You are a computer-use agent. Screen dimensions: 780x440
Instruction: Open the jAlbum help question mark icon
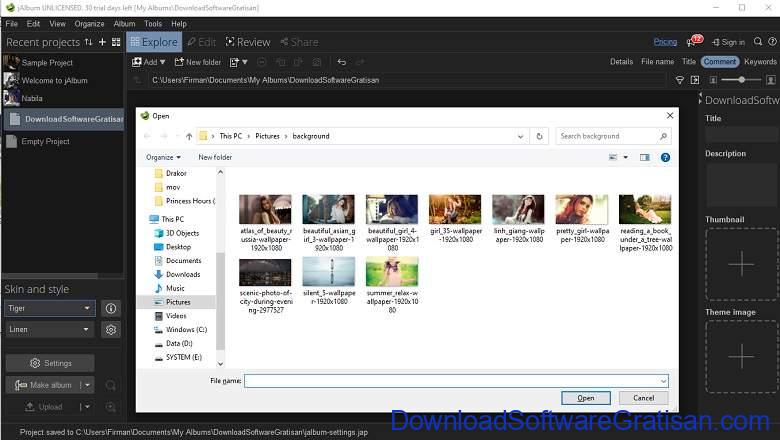(772, 42)
